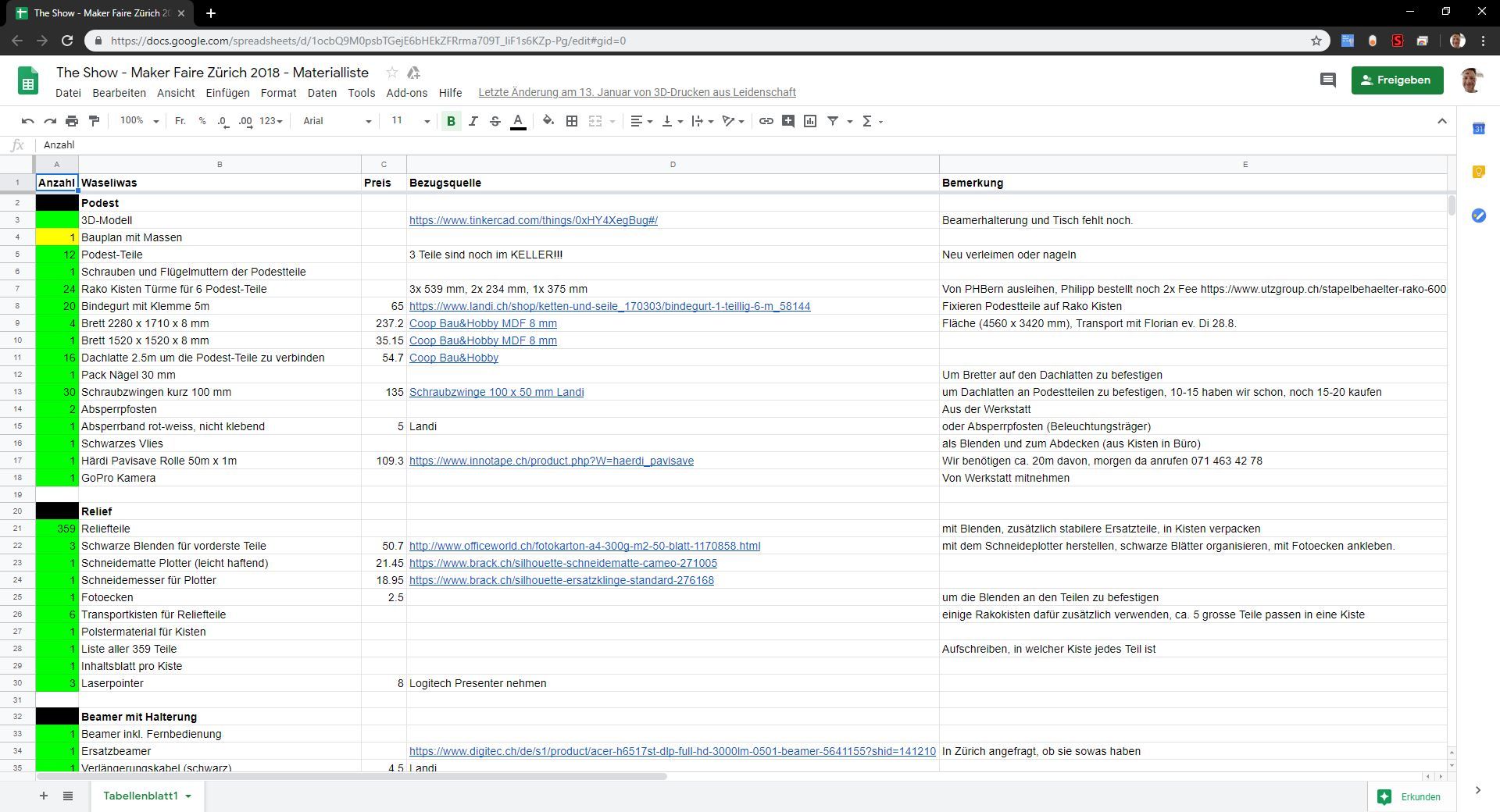The image size is (1500, 812).
Task: Open the Schraubzwinge 100 x 50 mm Landi link
Action: click(x=496, y=392)
